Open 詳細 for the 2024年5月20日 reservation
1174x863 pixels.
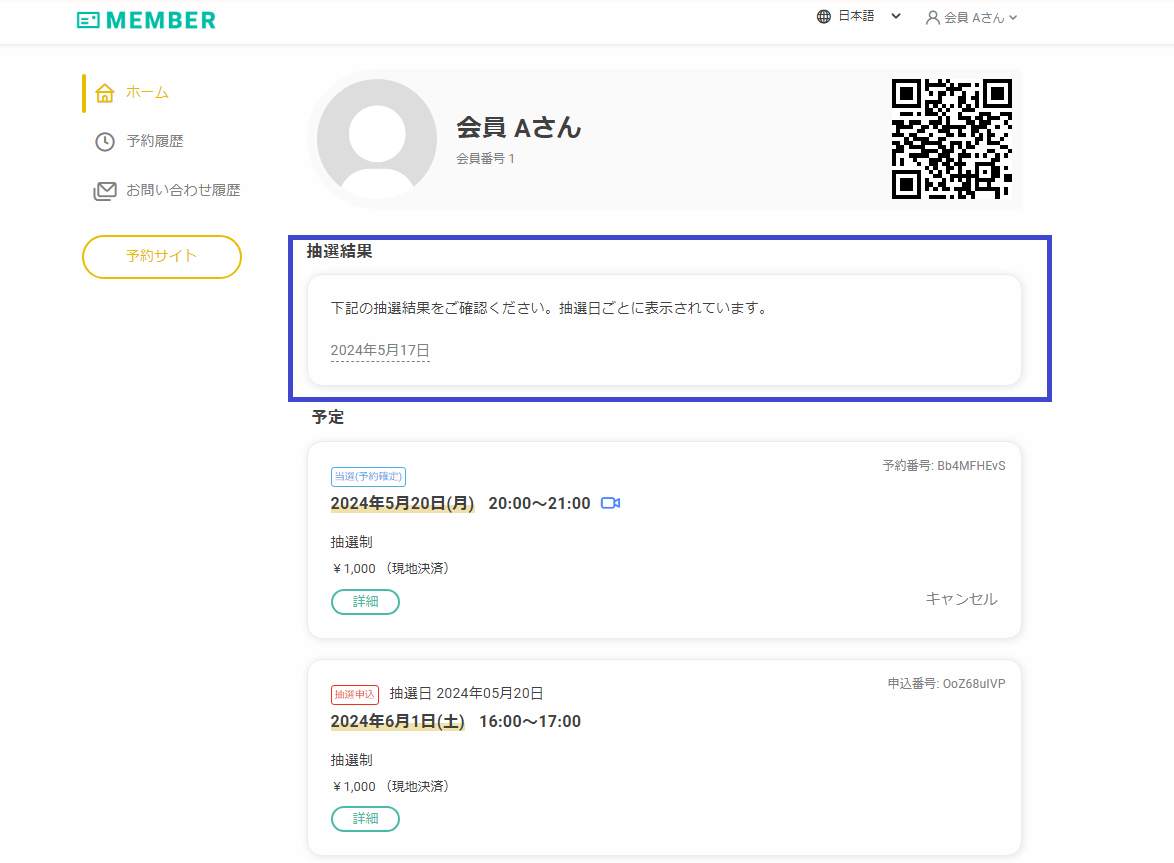365,602
